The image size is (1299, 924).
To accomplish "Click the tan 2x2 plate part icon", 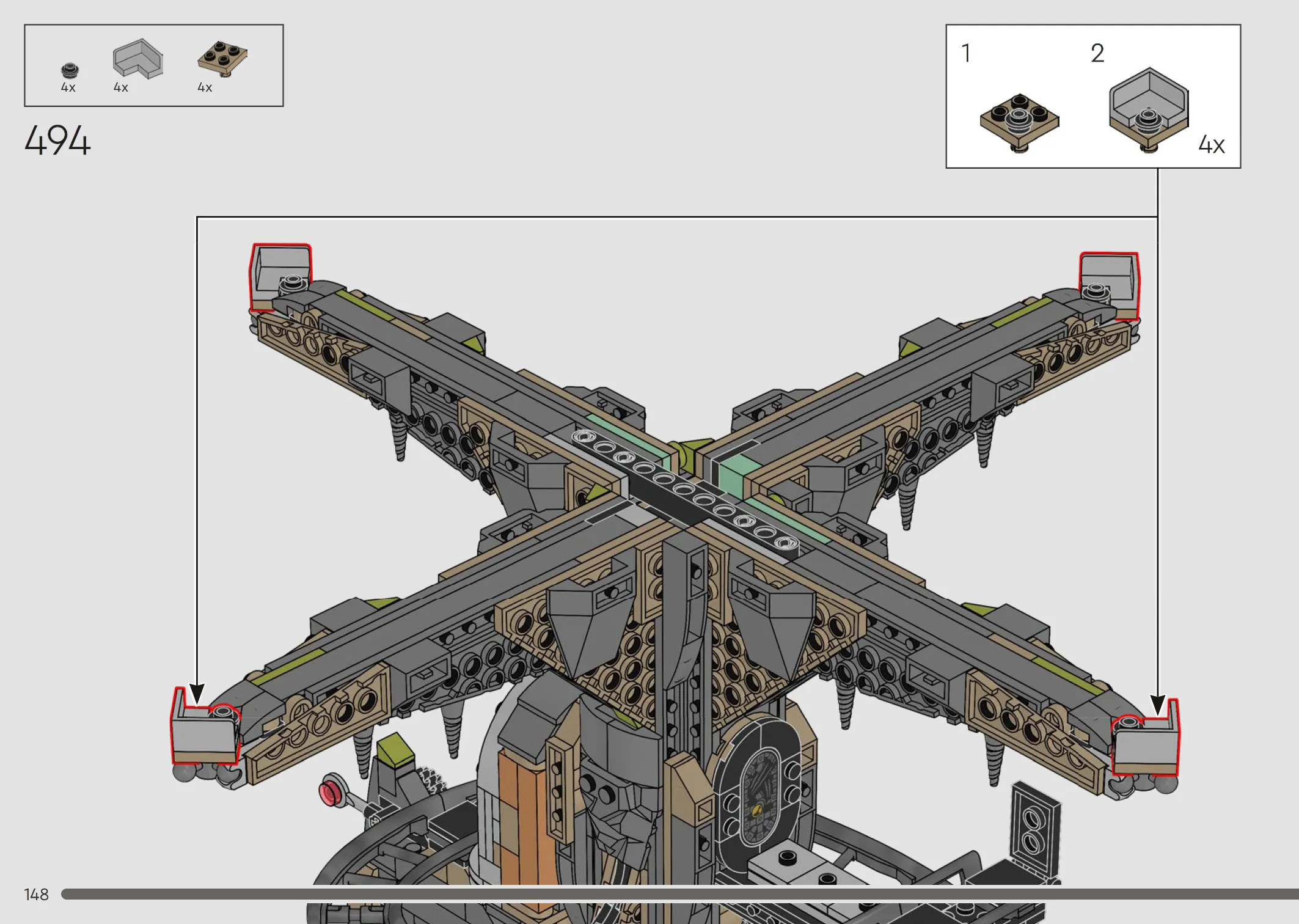I will (222, 59).
